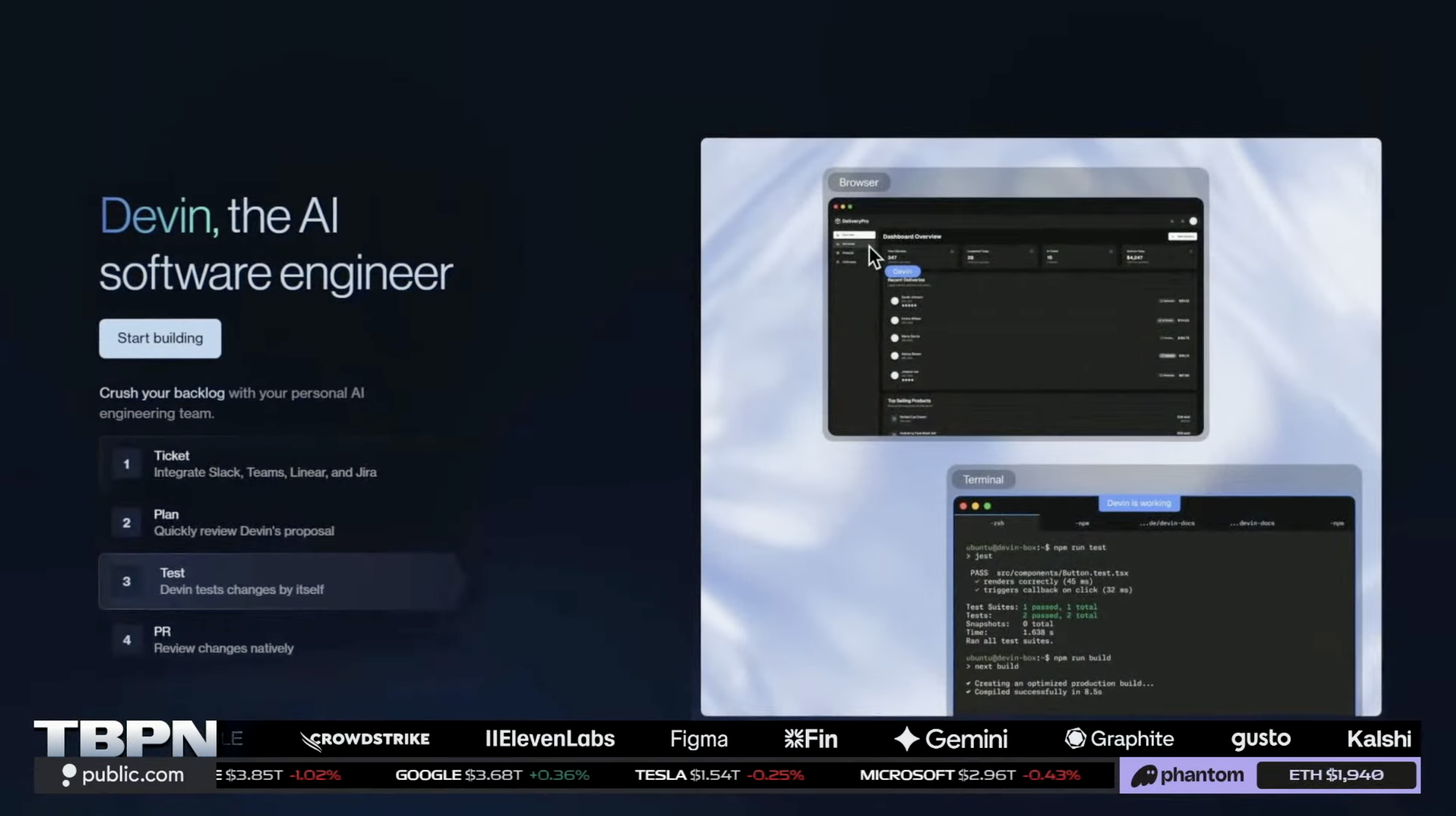Click the Recent Deliveries section heading

(906, 280)
